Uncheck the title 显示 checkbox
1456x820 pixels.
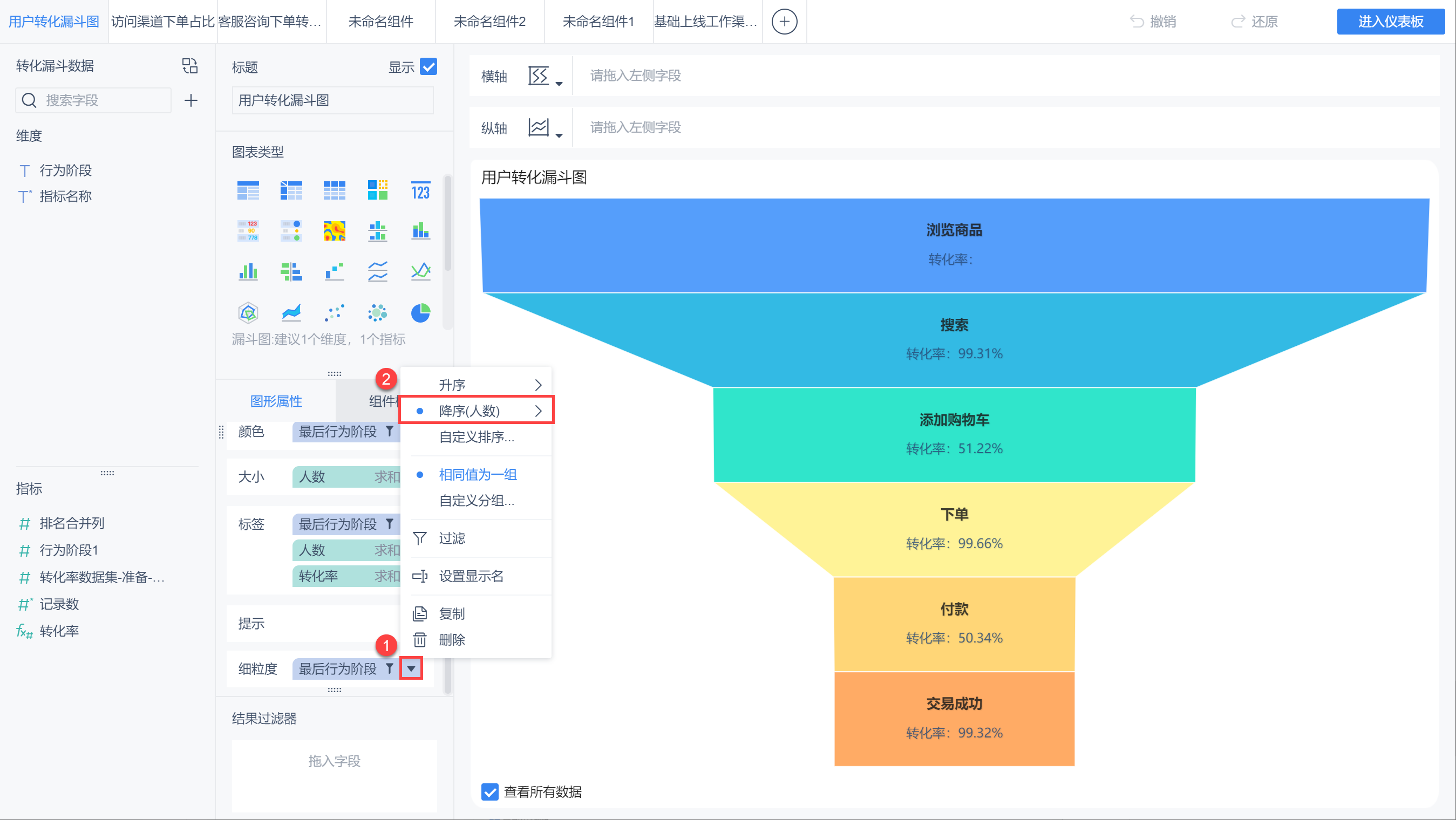[428, 67]
